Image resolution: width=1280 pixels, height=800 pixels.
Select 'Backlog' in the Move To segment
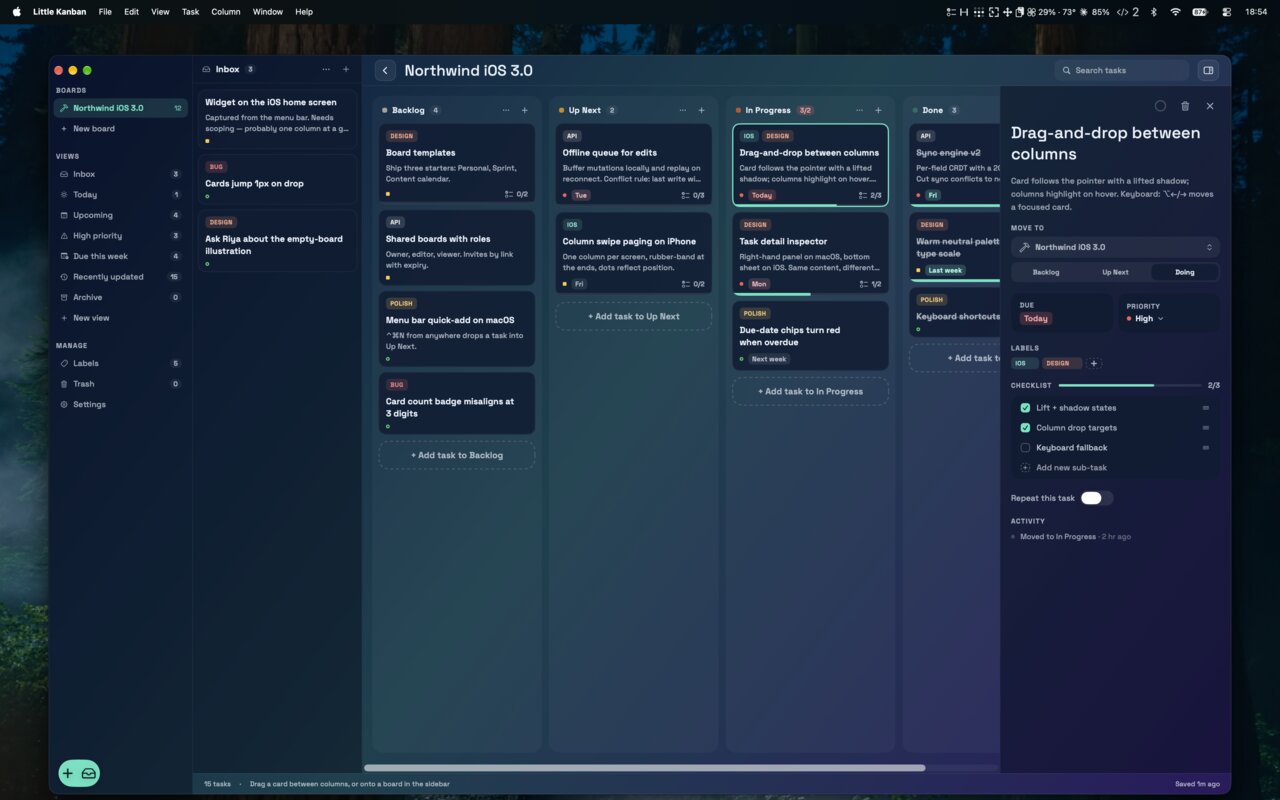[x=1046, y=272]
